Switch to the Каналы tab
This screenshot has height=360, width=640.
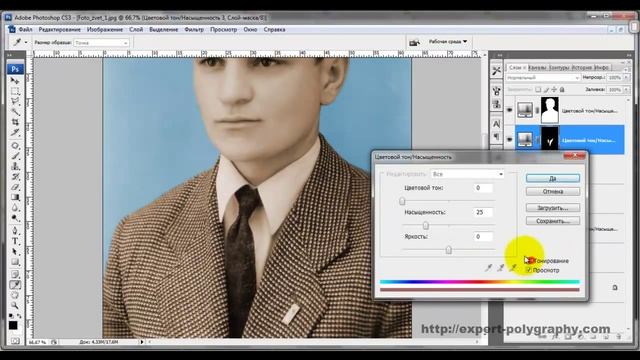(x=538, y=67)
